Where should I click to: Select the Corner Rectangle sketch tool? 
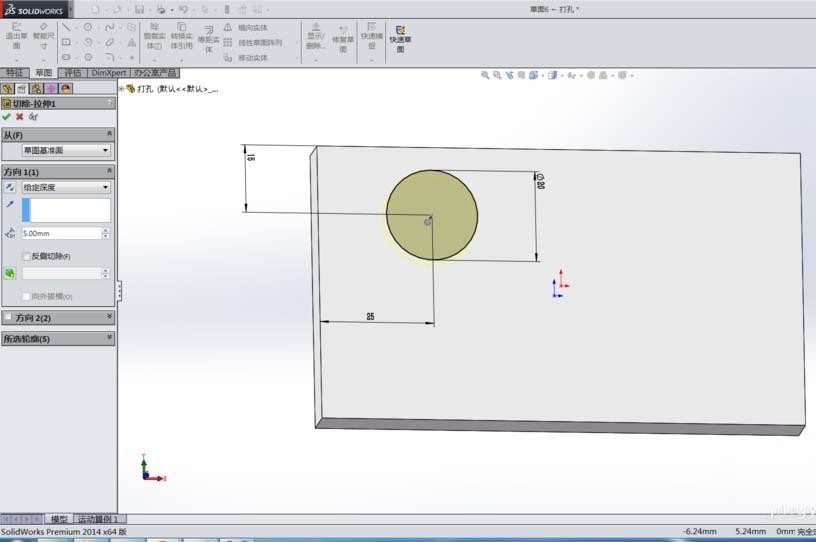(x=66, y=42)
